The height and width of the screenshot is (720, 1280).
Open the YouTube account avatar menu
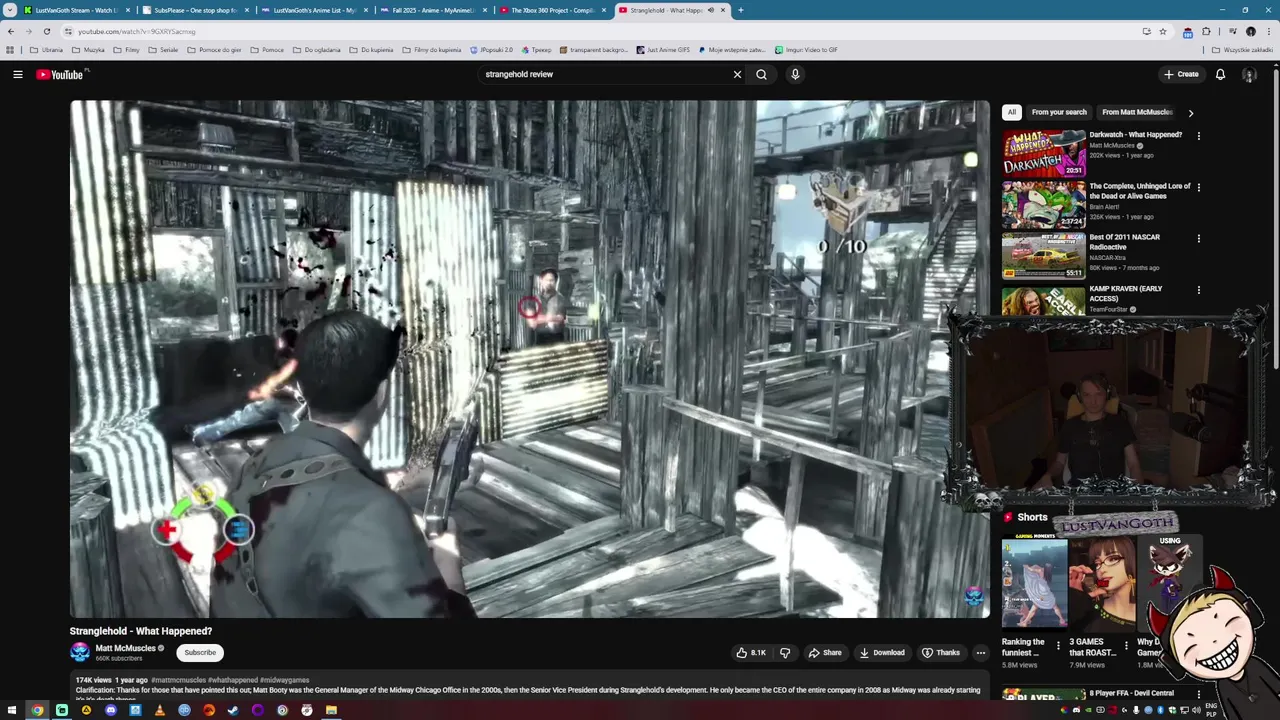tap(1249, 74)
